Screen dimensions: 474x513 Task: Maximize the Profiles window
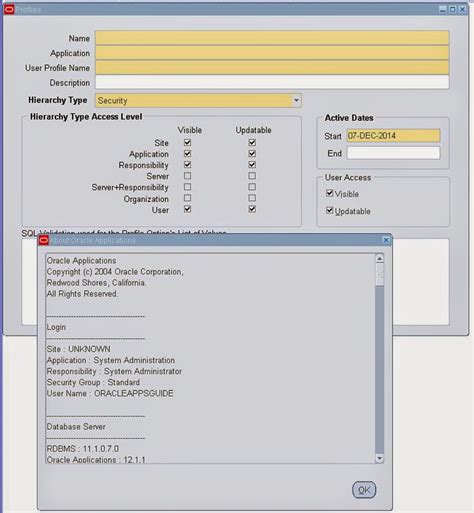tap(452, 9)
